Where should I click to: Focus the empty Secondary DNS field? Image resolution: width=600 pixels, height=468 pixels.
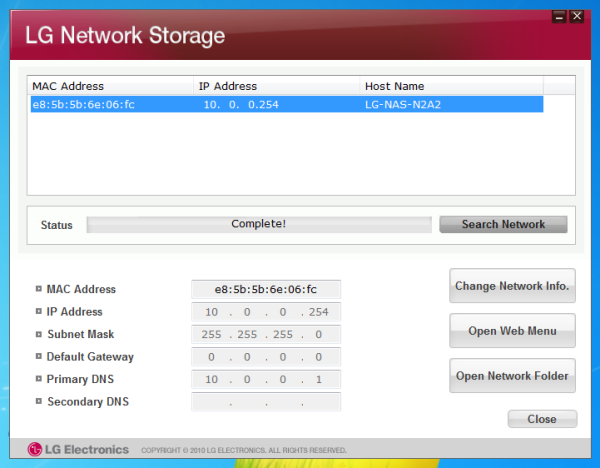(x=266, y=402)
